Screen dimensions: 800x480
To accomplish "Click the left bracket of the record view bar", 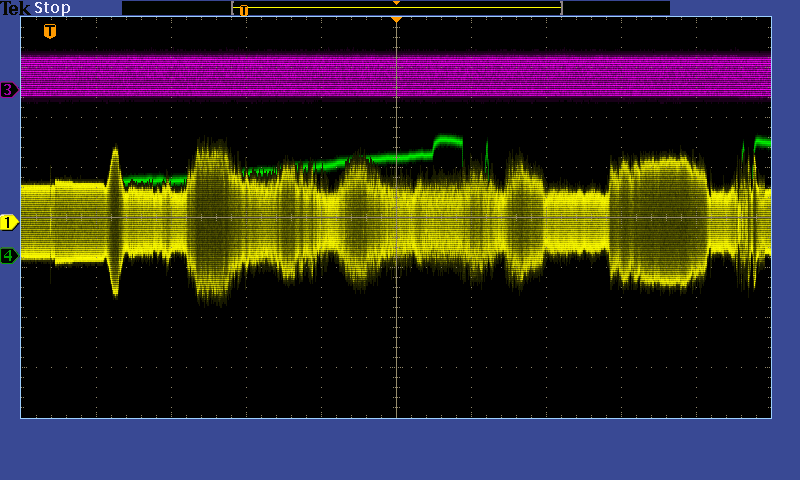I will click(x=233, y=8).
